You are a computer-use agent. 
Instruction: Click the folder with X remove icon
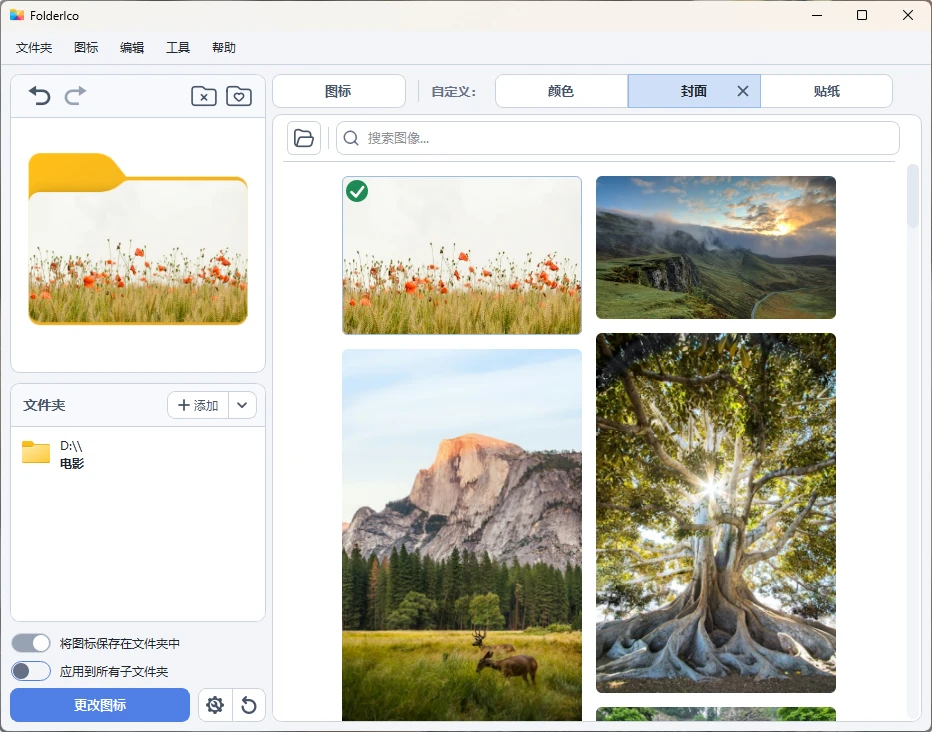pyautogui.click(x=204, y=96)
